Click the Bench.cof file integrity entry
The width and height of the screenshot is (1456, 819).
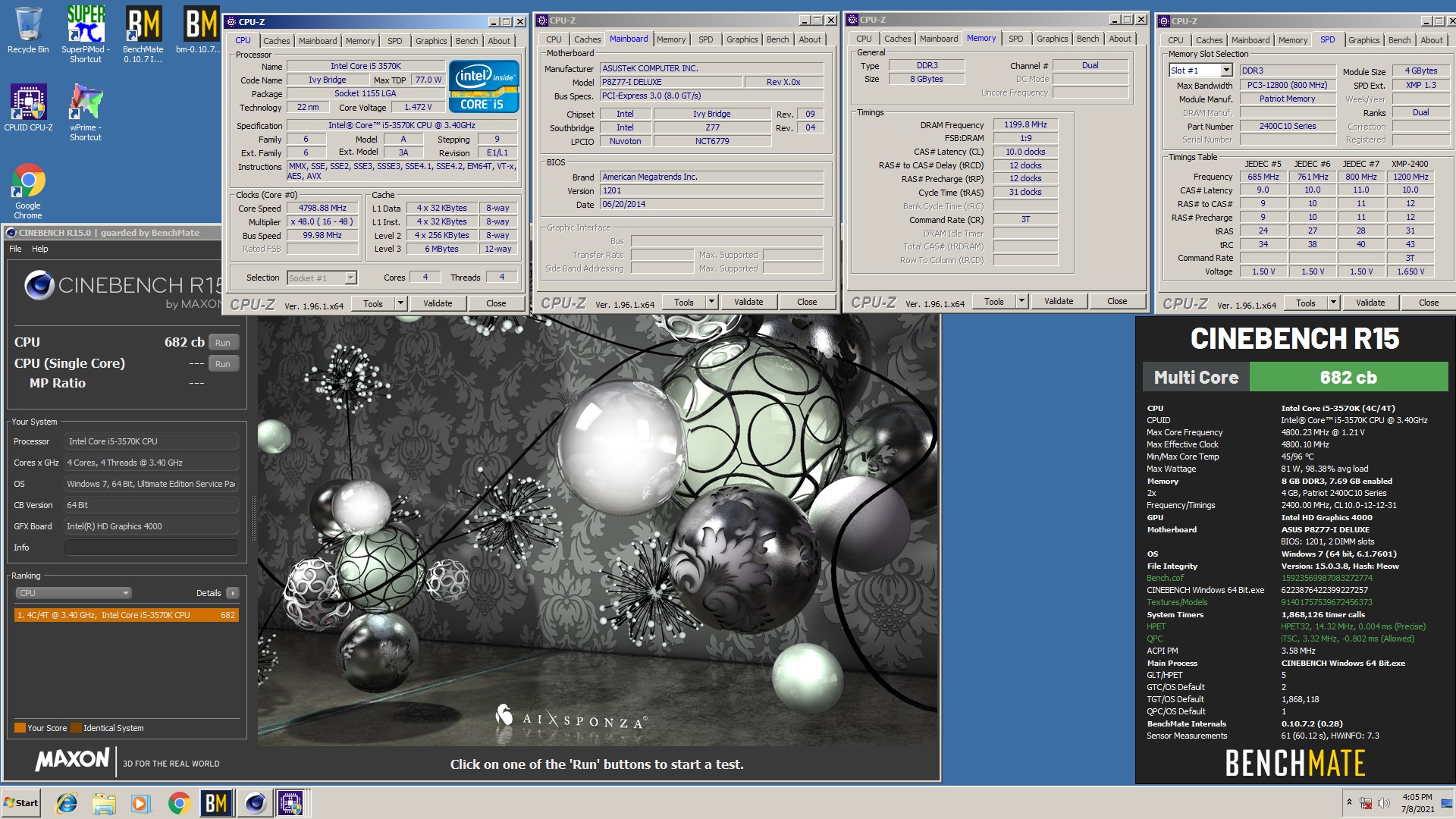click(x=1165, y=578)
